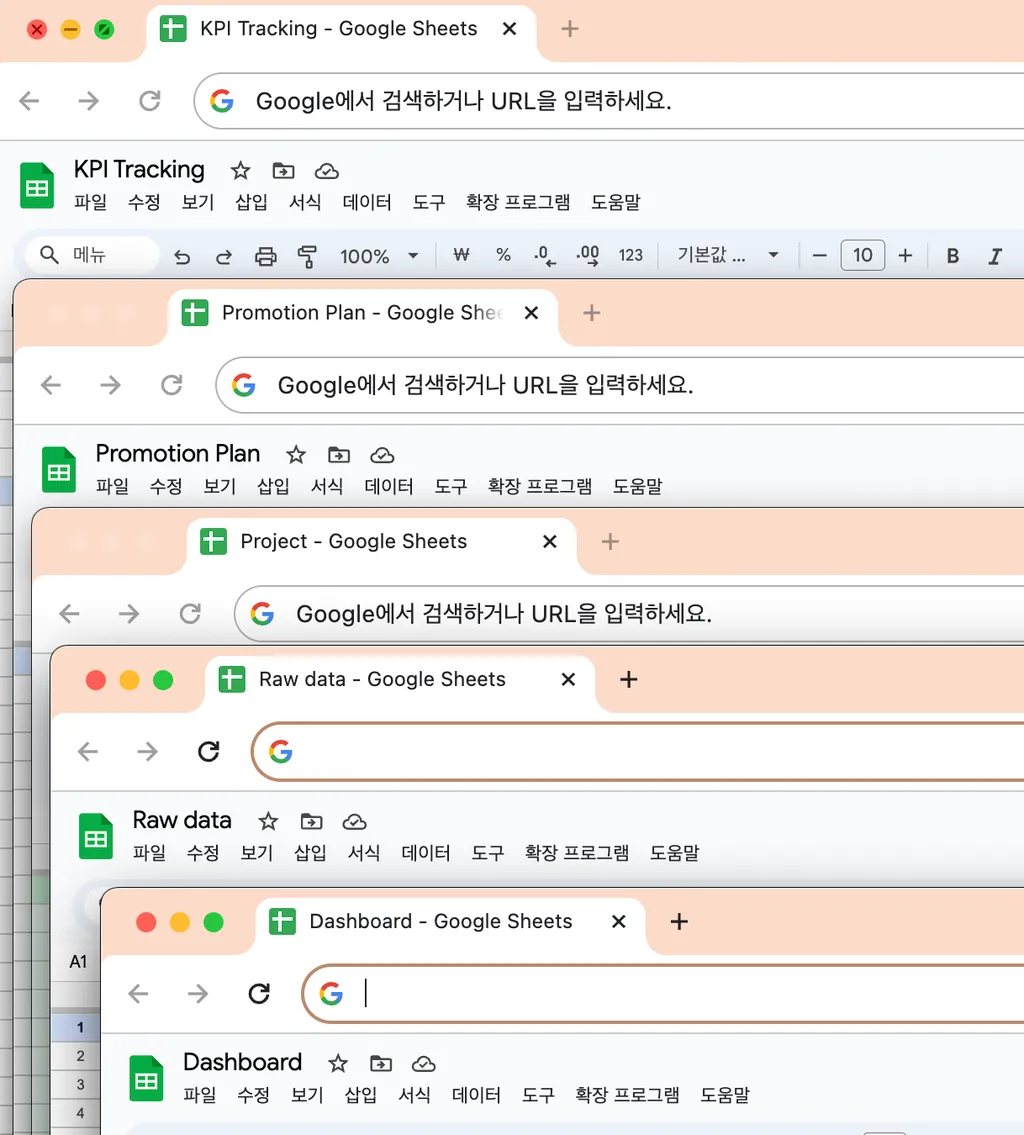Reload the Dashboard browser page

coord(259,994)
